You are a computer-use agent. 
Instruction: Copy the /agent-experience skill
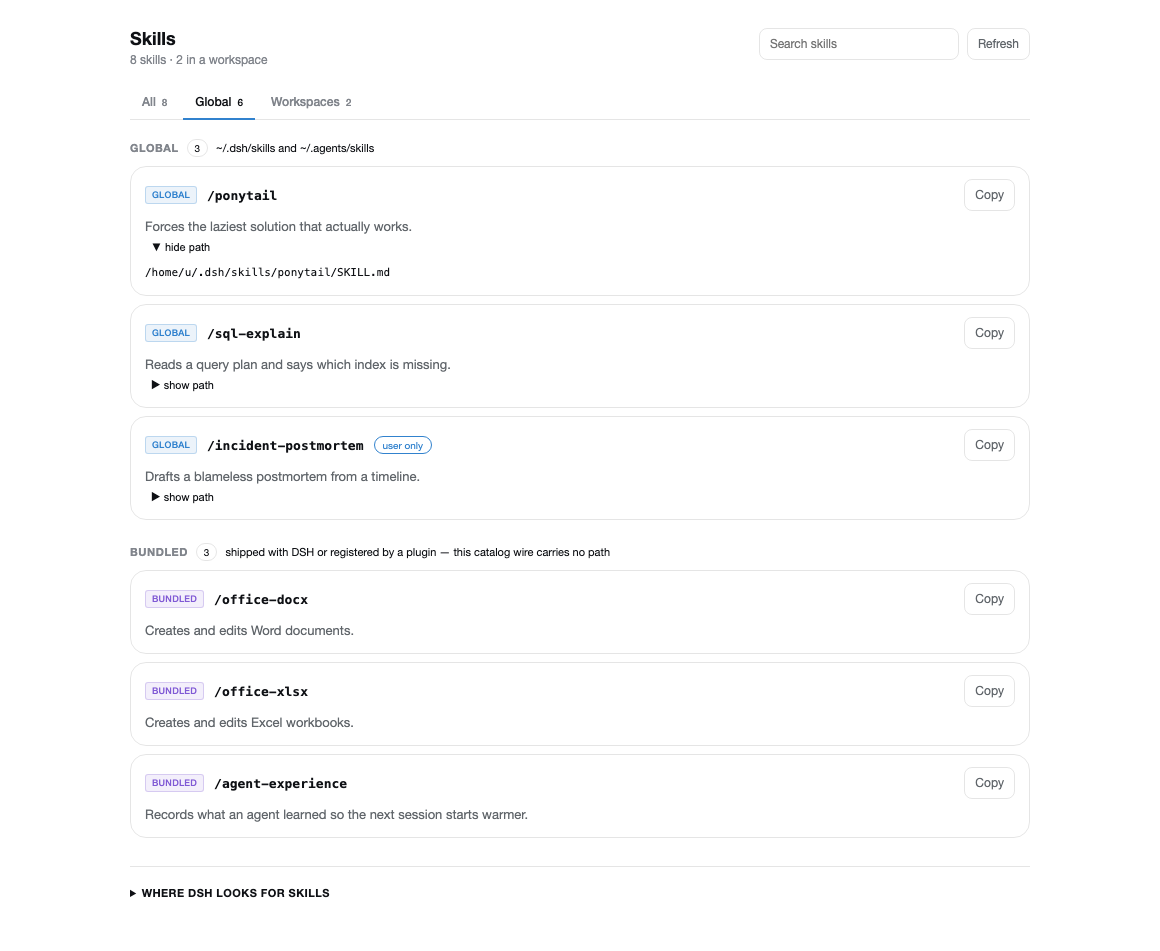coord(989,783)
